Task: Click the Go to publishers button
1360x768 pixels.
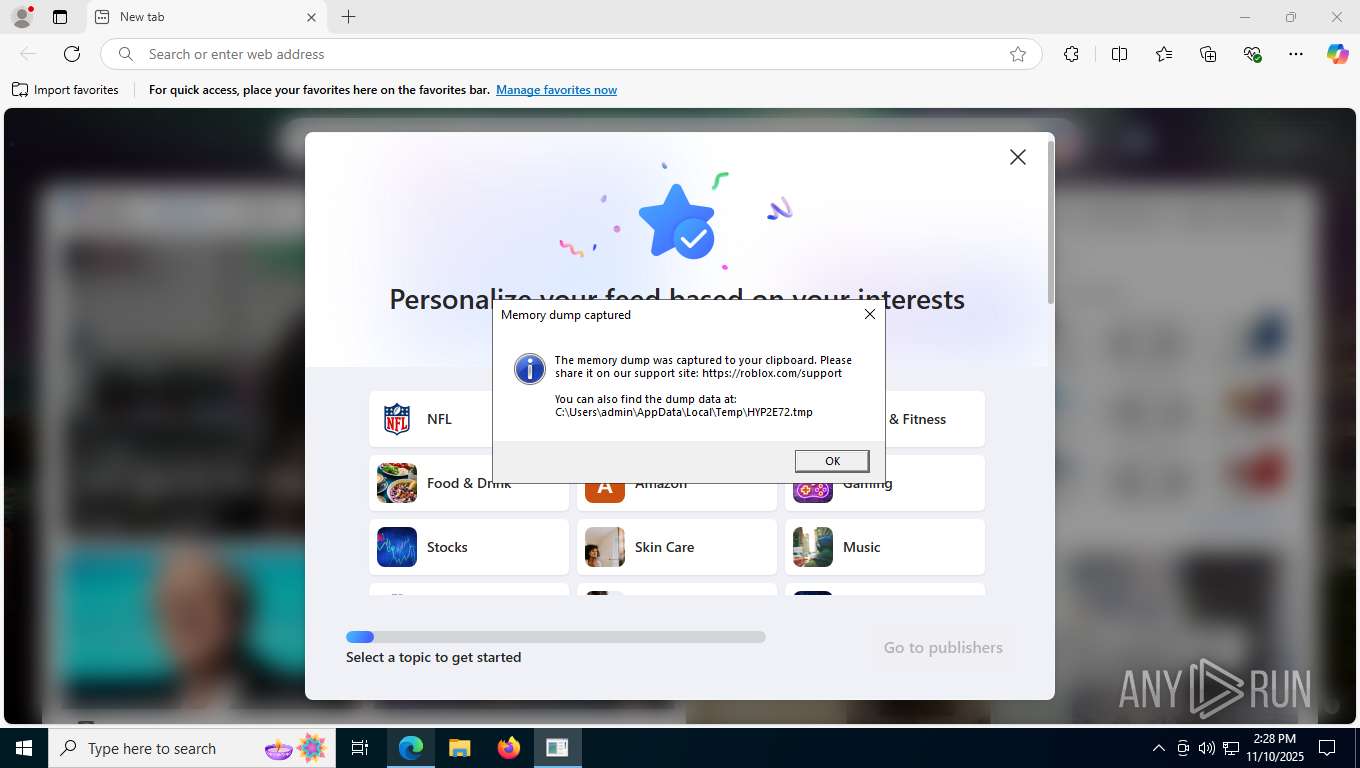Action: coord(943,647)
